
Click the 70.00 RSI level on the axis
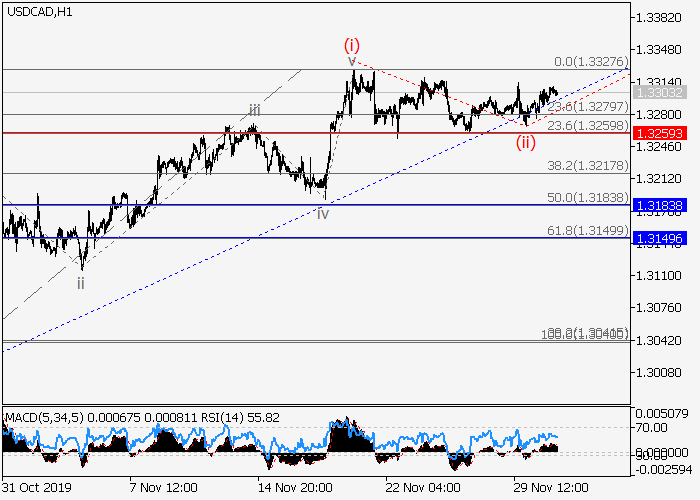[656, 427]
